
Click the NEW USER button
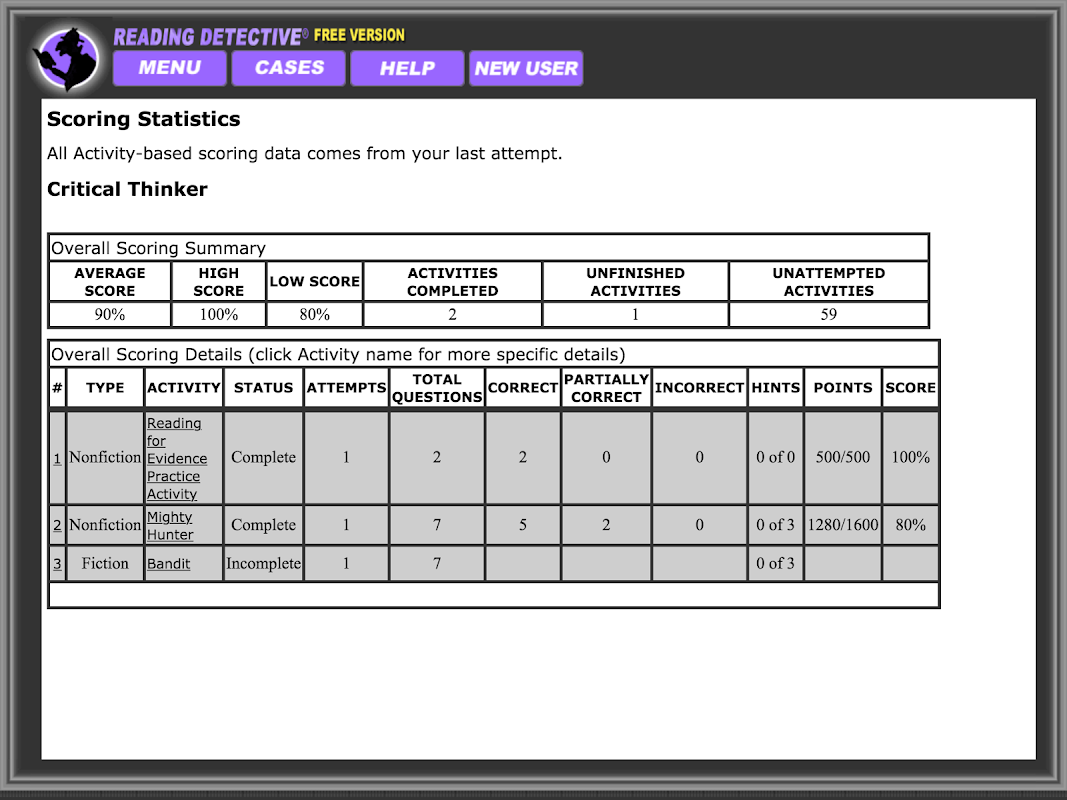point(526,68)
